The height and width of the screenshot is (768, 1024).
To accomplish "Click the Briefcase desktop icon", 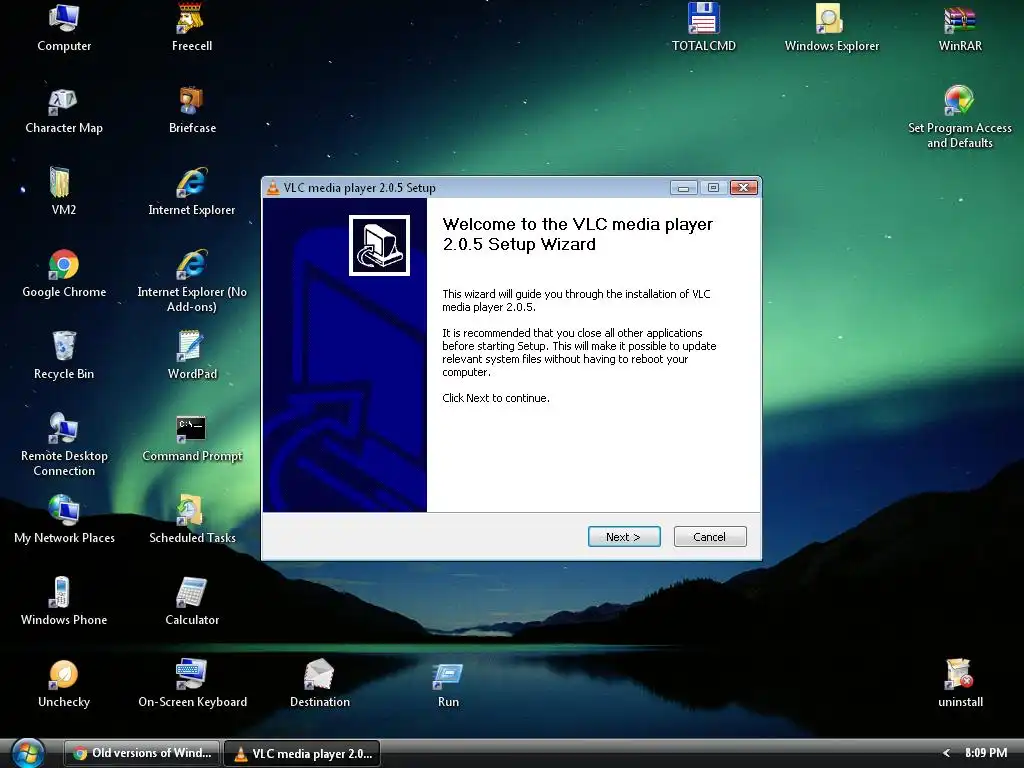I will coord(192,110).
